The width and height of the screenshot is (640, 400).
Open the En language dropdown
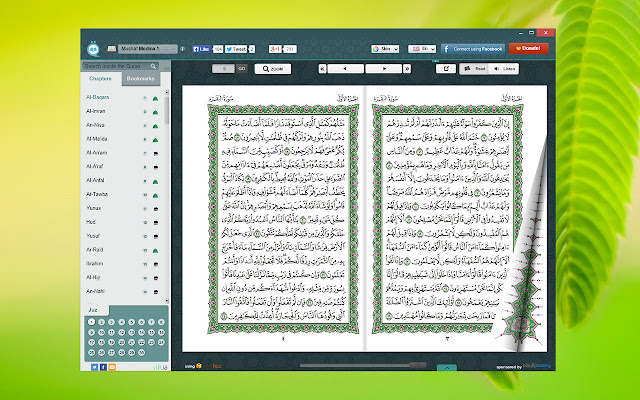pyautogui.click(x=422, y=49)
